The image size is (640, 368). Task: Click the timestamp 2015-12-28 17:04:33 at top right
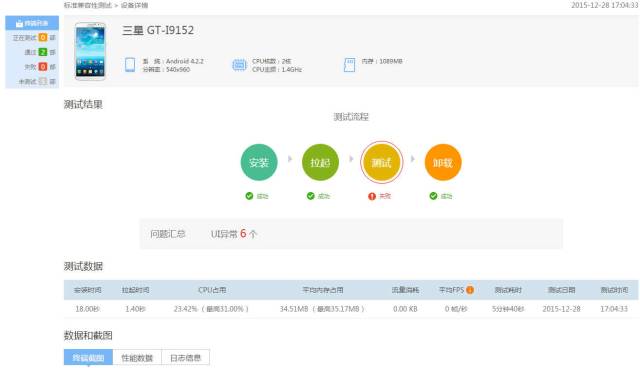604,5
